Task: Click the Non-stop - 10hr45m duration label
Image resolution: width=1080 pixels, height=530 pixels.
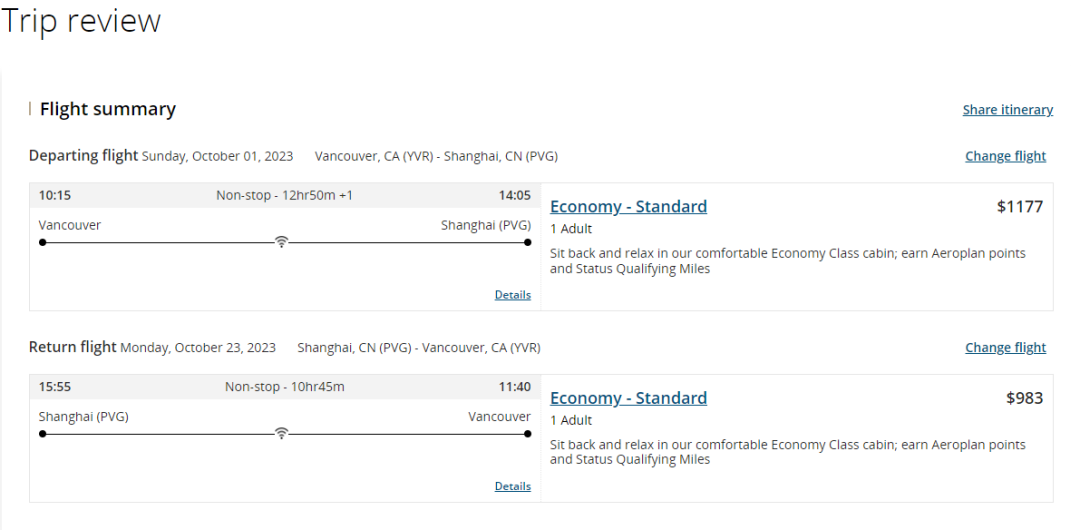Action: pos(284,387)
